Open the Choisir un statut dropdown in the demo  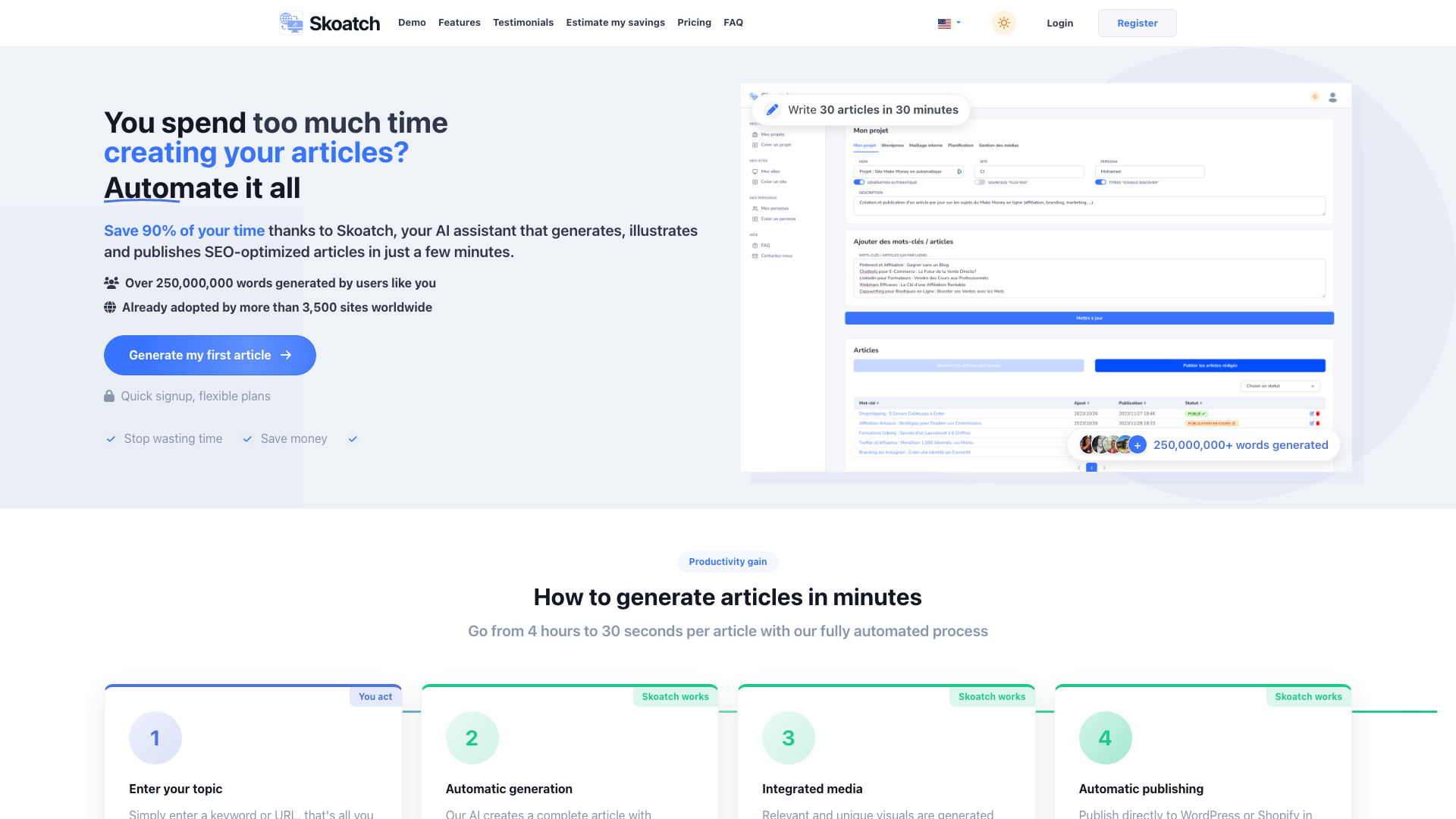(1281, 386)
